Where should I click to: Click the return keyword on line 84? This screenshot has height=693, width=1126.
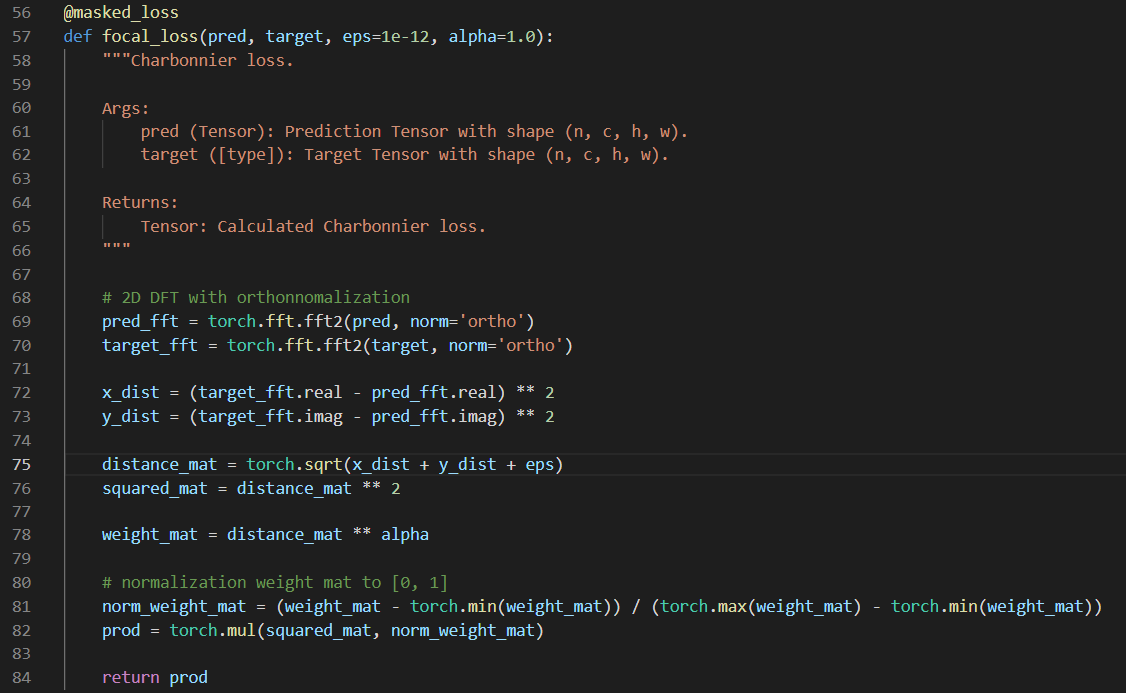coord(131,677)
